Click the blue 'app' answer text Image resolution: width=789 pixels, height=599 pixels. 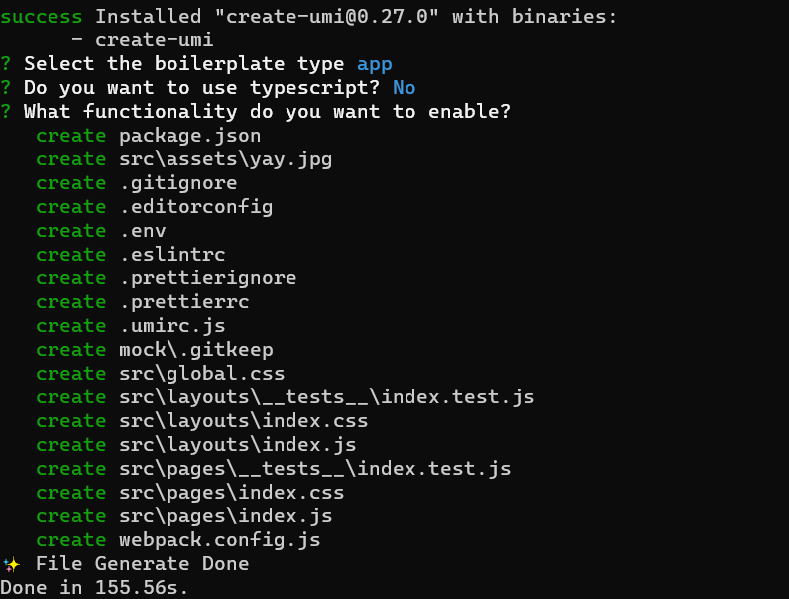[x=374, y=65]
